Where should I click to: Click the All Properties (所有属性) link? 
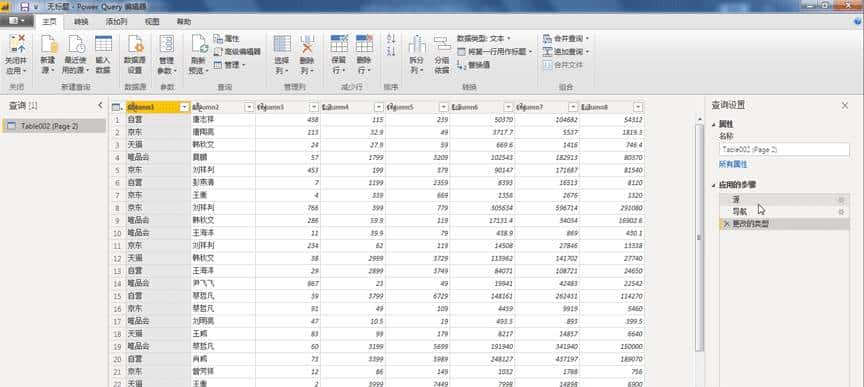click(733, 164)
